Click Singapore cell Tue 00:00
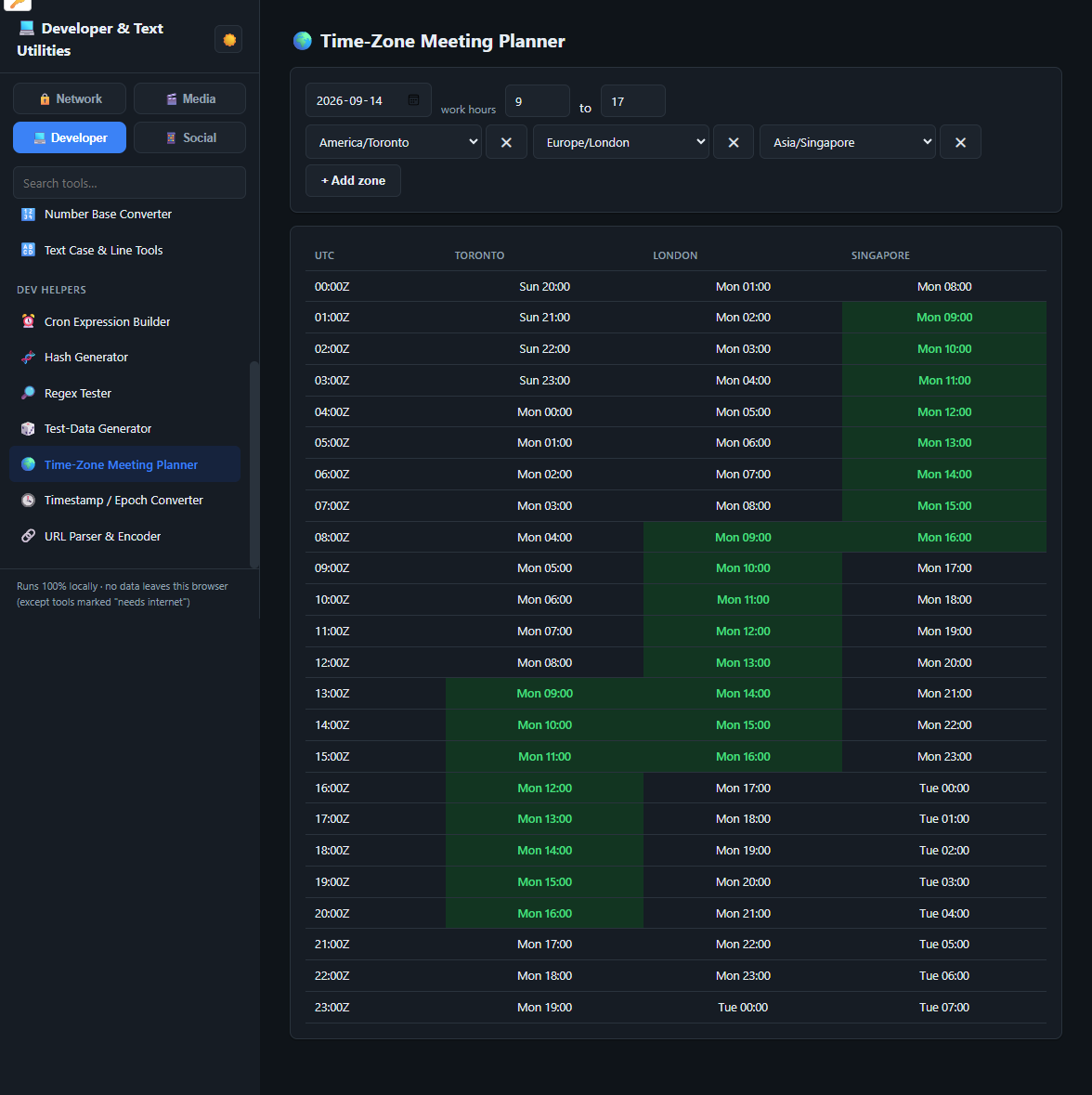The height and width of the screenshot is (1095, 1092). pos(944,788)
